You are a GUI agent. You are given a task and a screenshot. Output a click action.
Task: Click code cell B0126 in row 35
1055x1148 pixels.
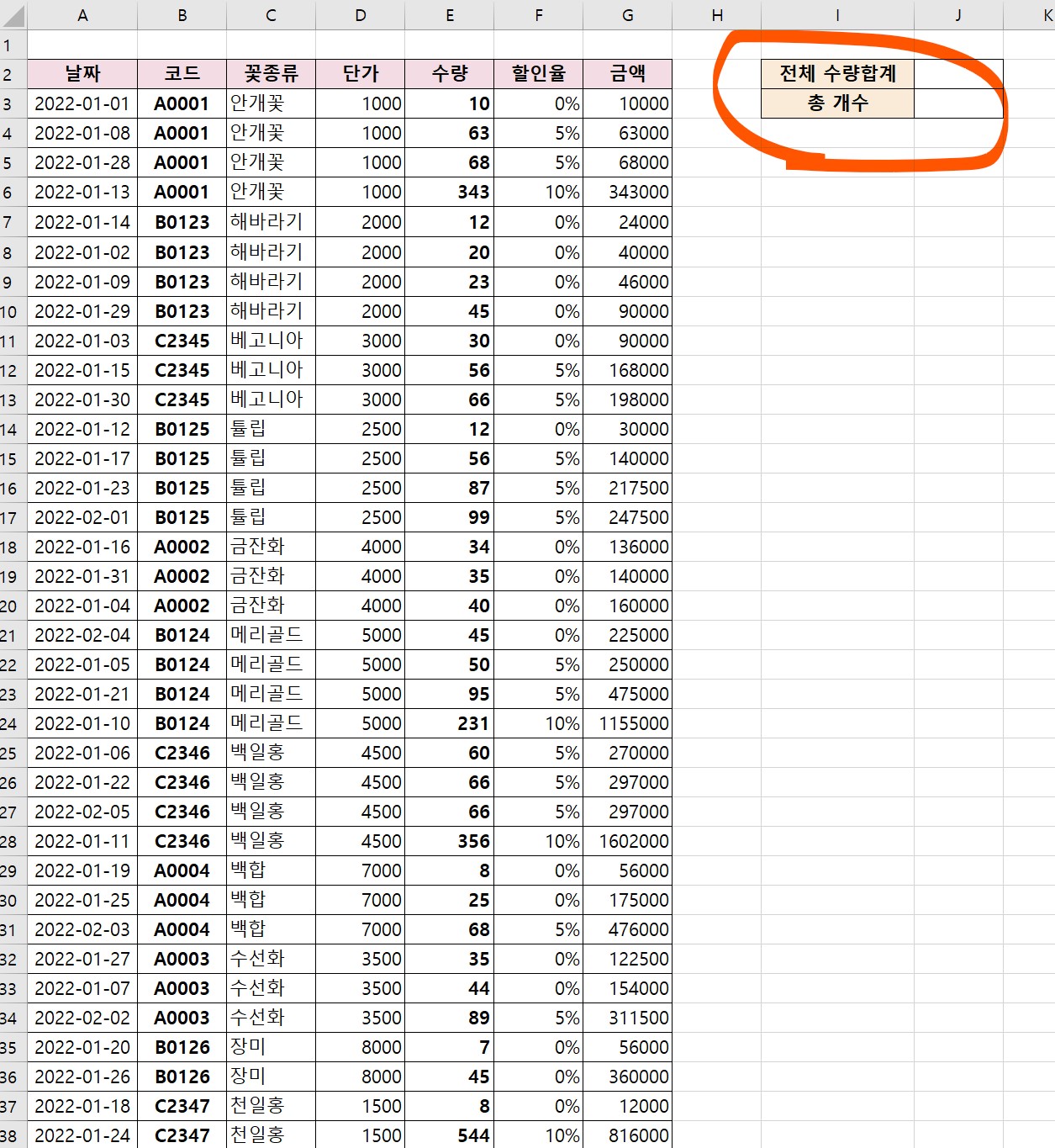[182, 1047]
